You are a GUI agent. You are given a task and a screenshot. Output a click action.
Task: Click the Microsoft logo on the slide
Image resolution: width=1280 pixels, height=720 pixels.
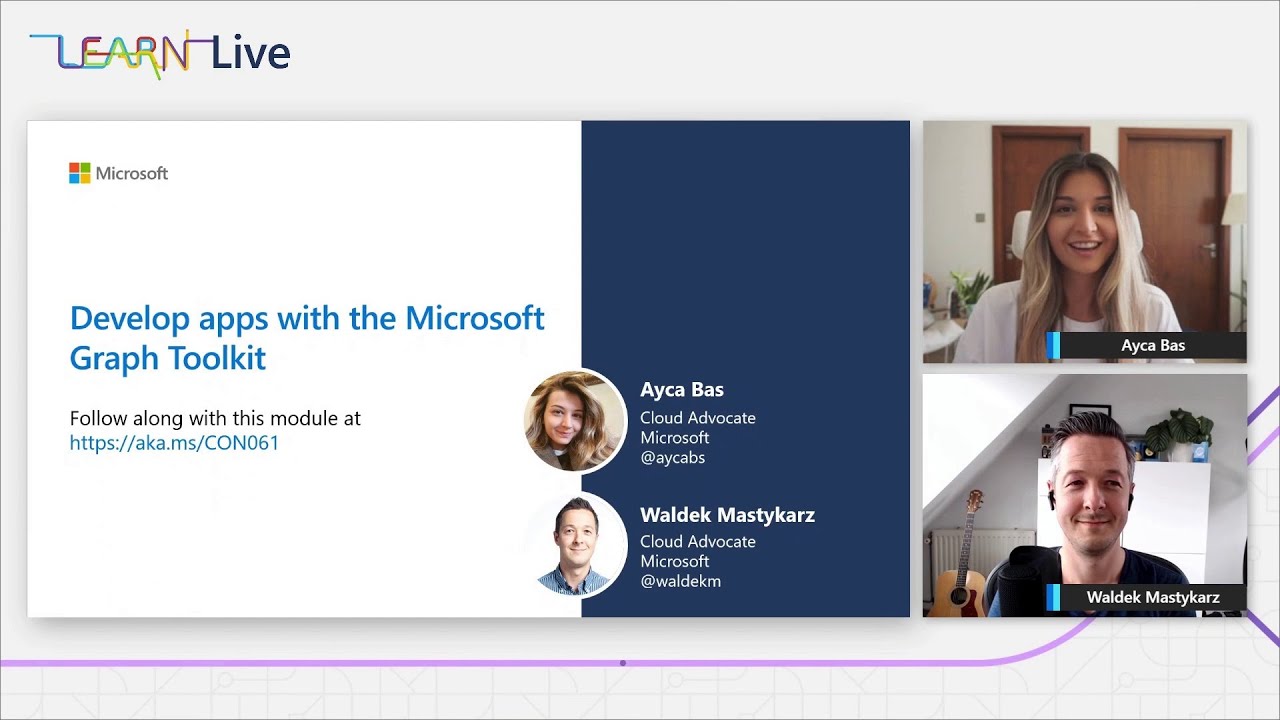pos(118,173)
